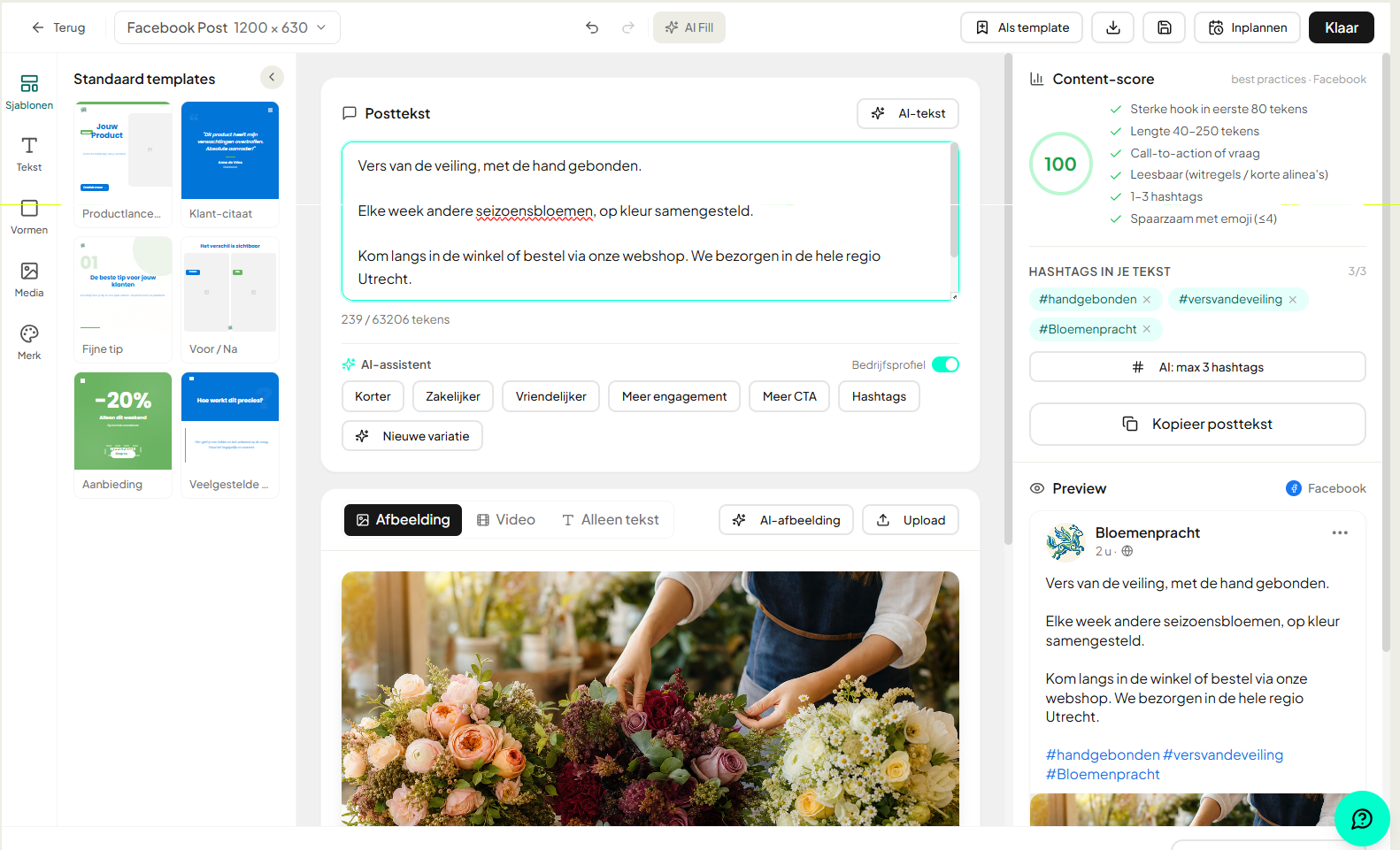Click the Preview eye icon
Image resolution: width=1400 pixels, height=850 pixels.
(x=1037, y=488)
